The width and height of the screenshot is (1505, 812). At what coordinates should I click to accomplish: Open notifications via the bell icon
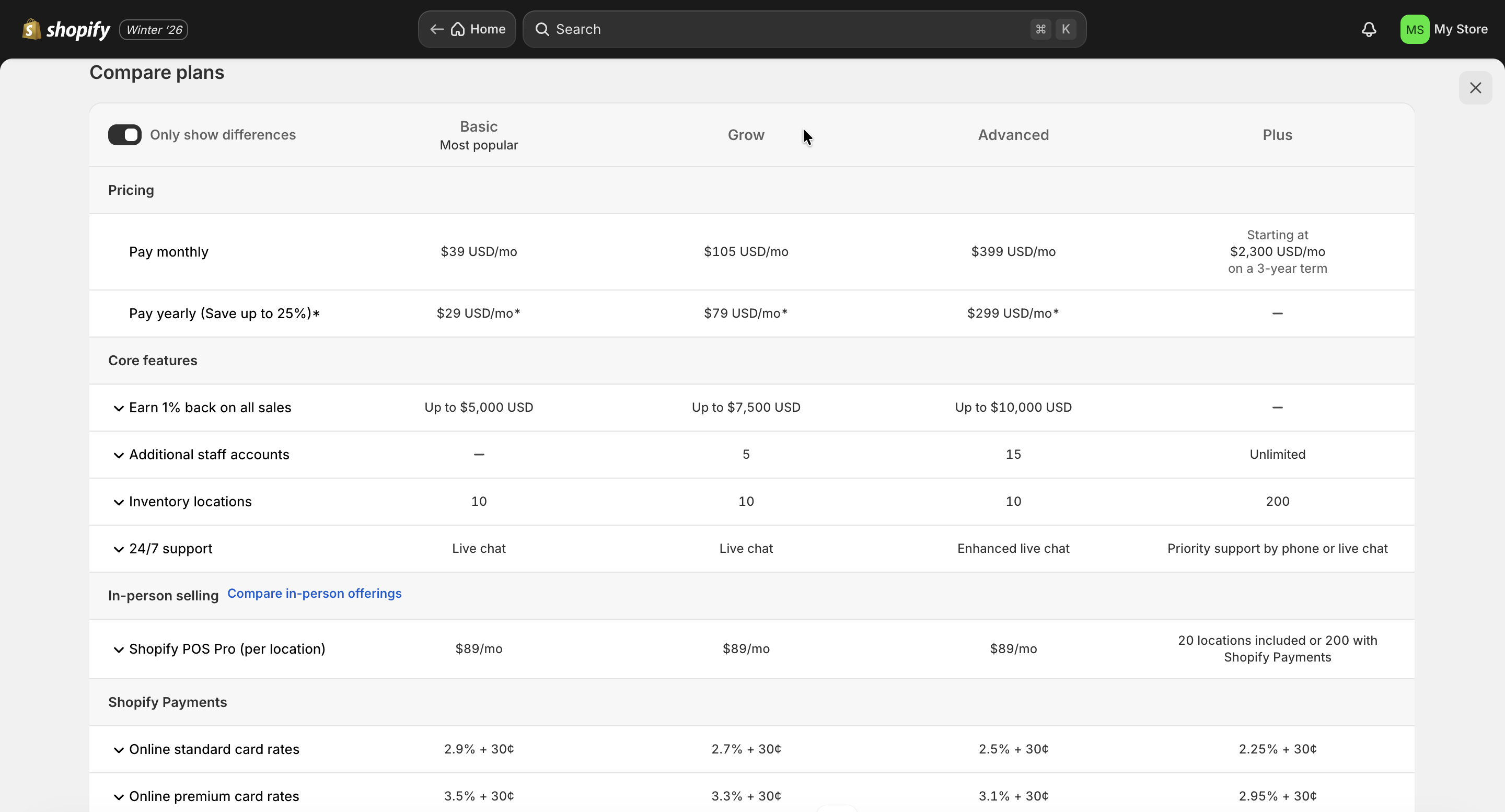coord(1369,29)
